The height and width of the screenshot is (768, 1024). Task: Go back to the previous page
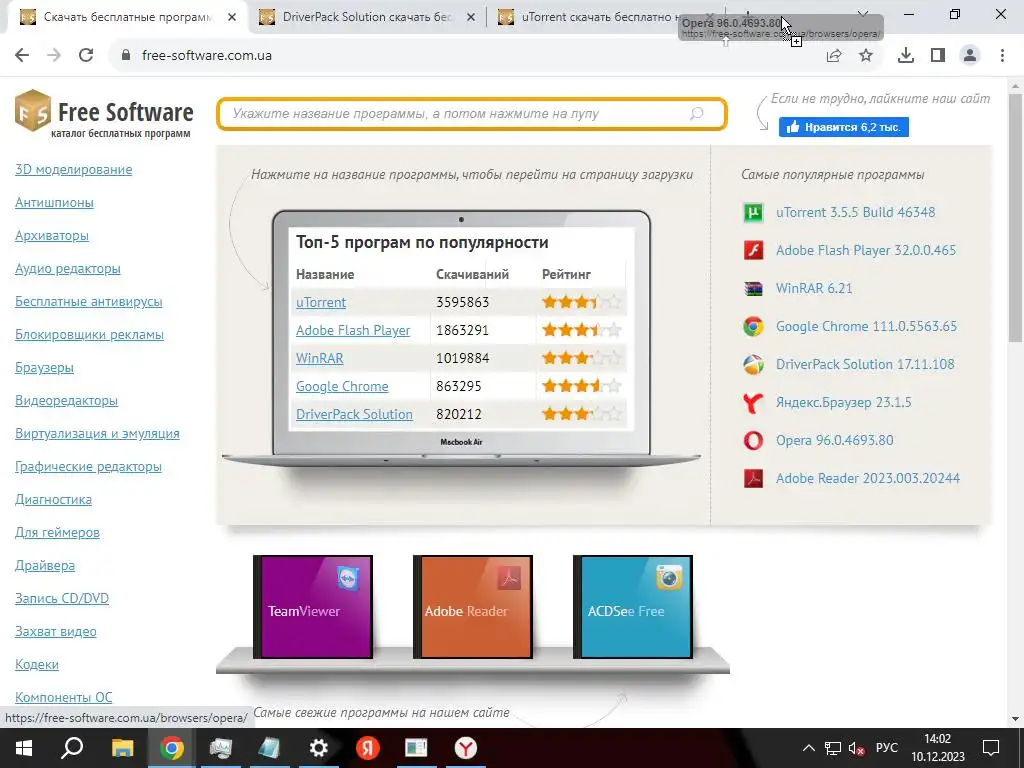(22, 56)
